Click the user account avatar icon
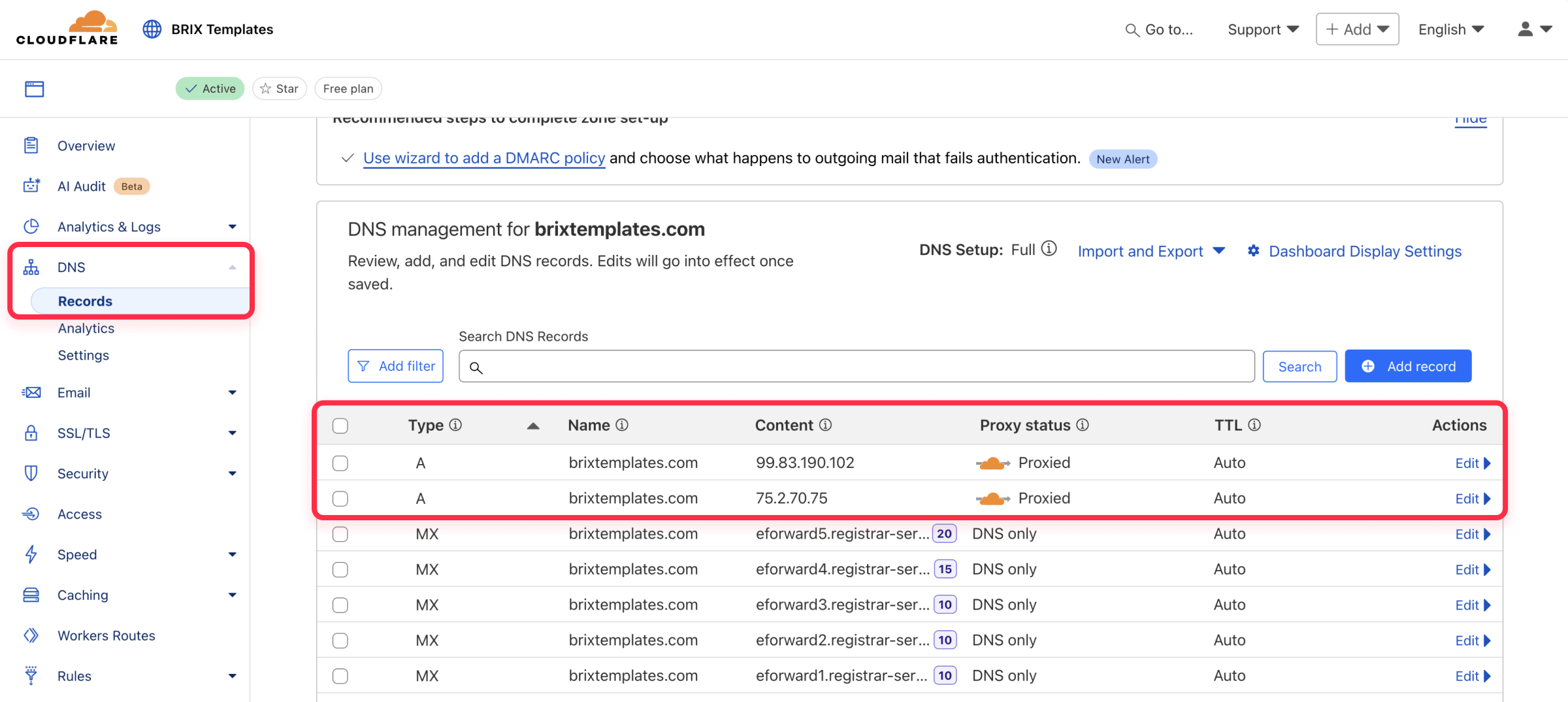Viewport: 1568px width, 702px height. click(1525, 29)
